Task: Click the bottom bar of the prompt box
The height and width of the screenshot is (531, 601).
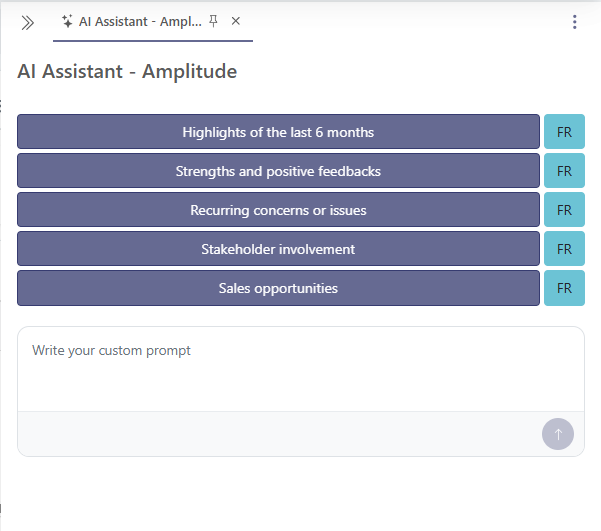Action: (270, 434)
